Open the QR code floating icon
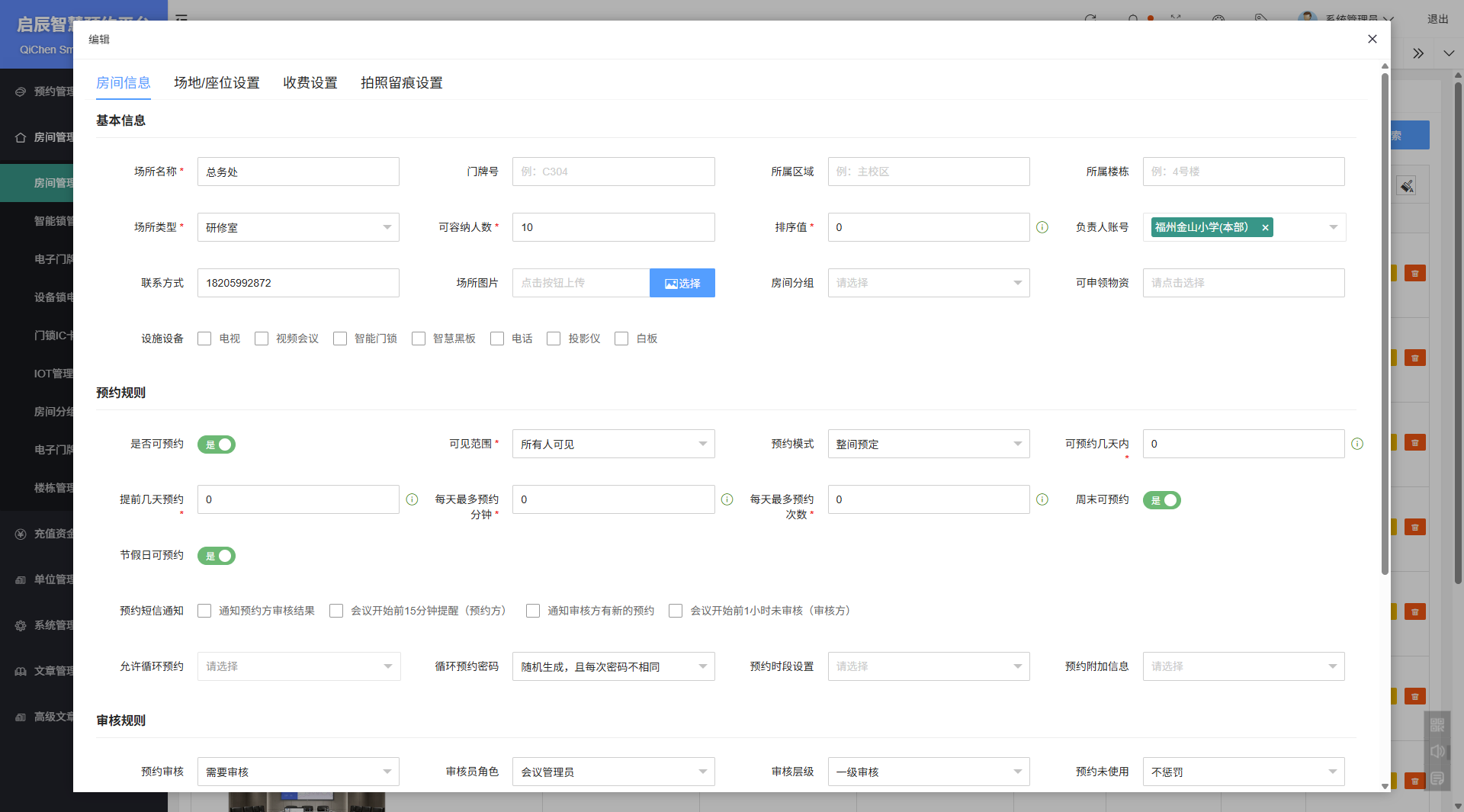 [1437, 724]
